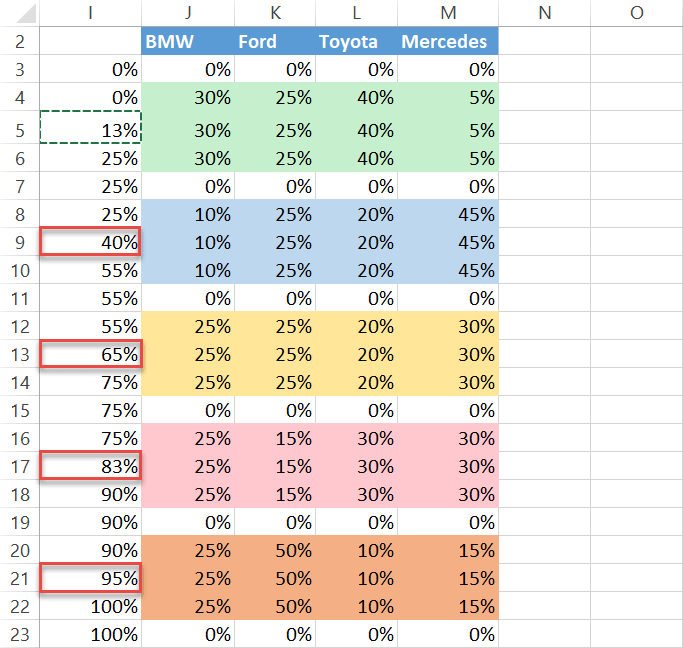The image size is (683, 648).
Task: Select cell L17 with 30%
Action: pos(356,466)
